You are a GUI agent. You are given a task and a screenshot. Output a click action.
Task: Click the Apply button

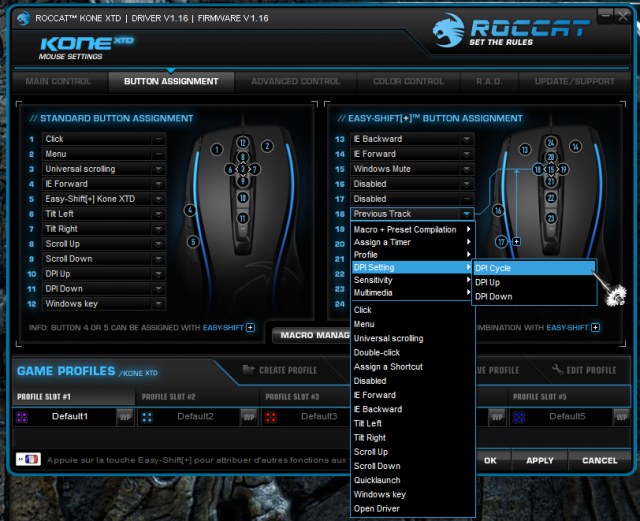[540, 461]
